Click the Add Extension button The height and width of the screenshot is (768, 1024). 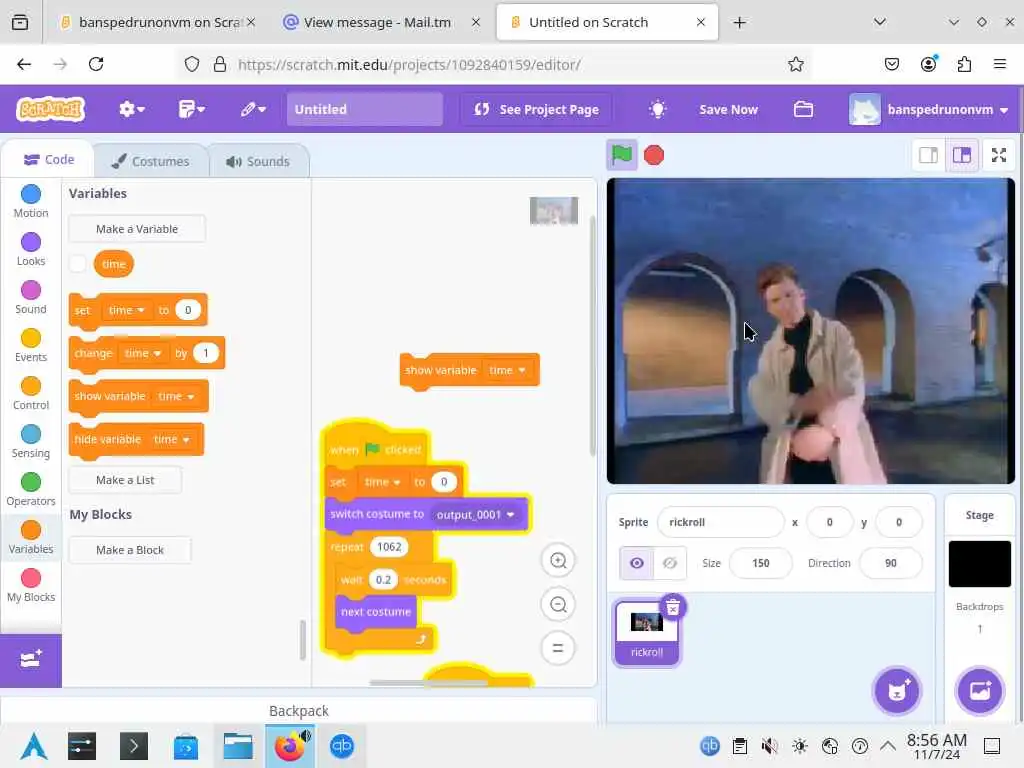pyautogui.click(x=31, y=660)
